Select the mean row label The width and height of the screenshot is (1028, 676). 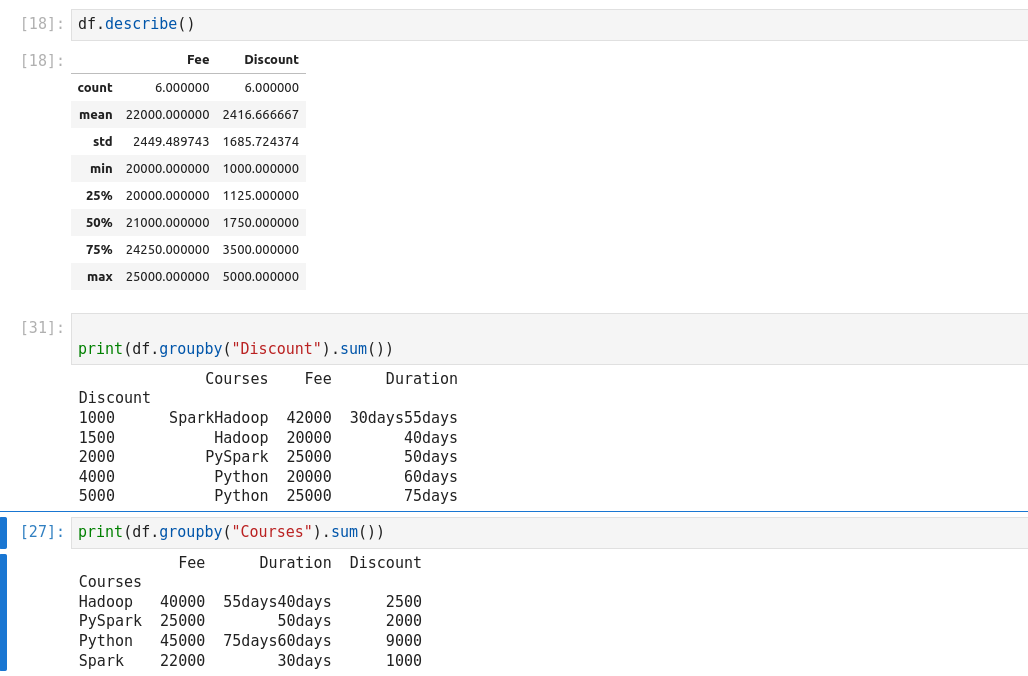point(96,115)
